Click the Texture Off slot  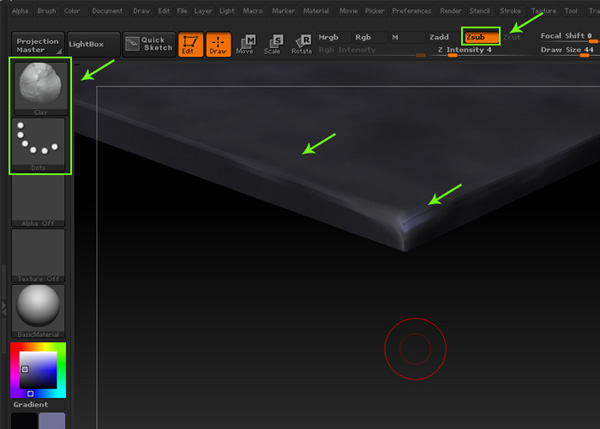pos(38,255)
